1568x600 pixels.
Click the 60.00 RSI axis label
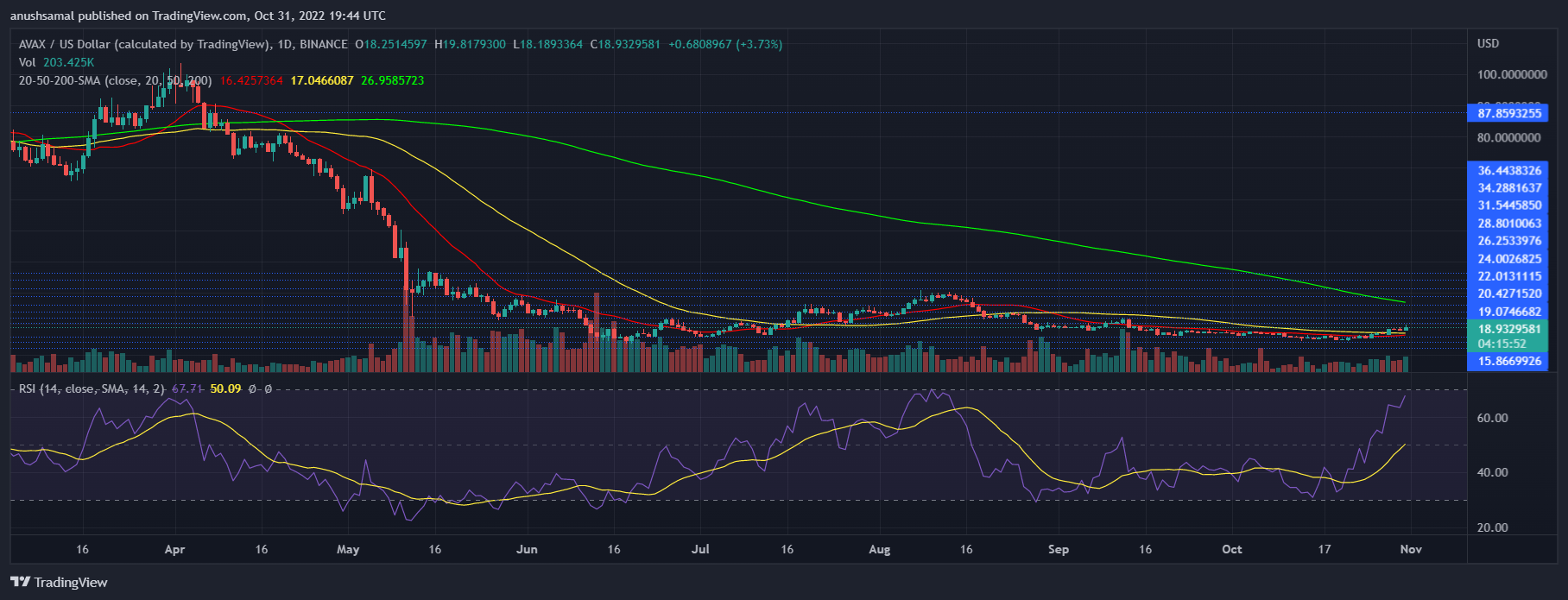tap(1493, 418)
